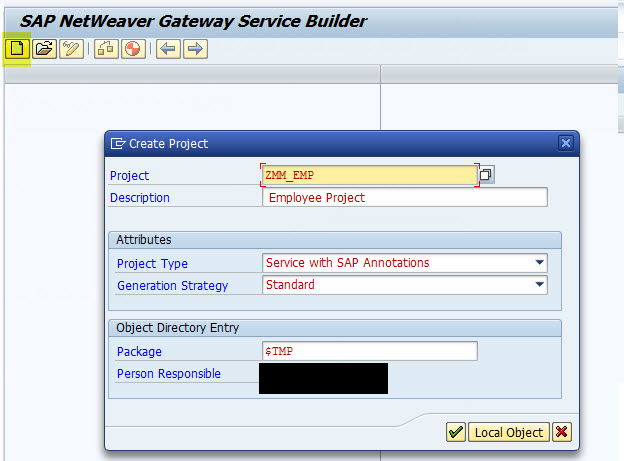Click the Check Project Consistency icon
Screen dimensions: 624x461
[x=106, y=49]
